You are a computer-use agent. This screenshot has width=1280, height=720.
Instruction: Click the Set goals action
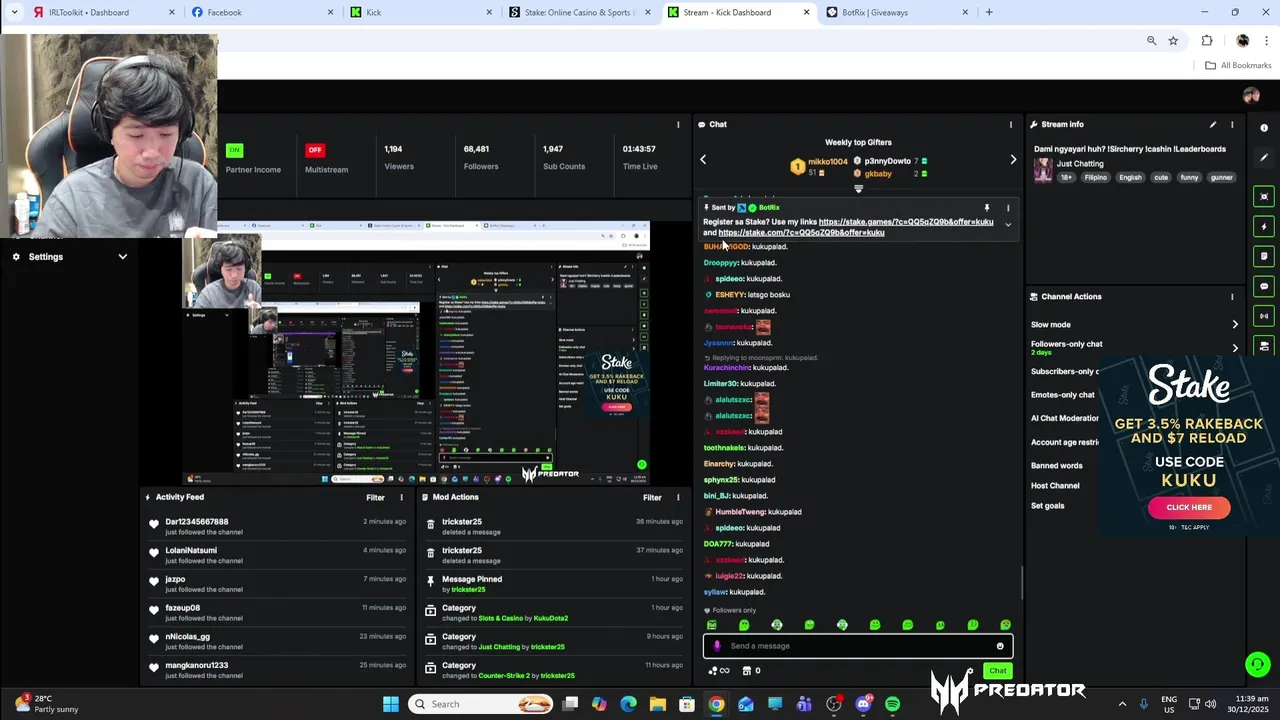(1048, 506)
